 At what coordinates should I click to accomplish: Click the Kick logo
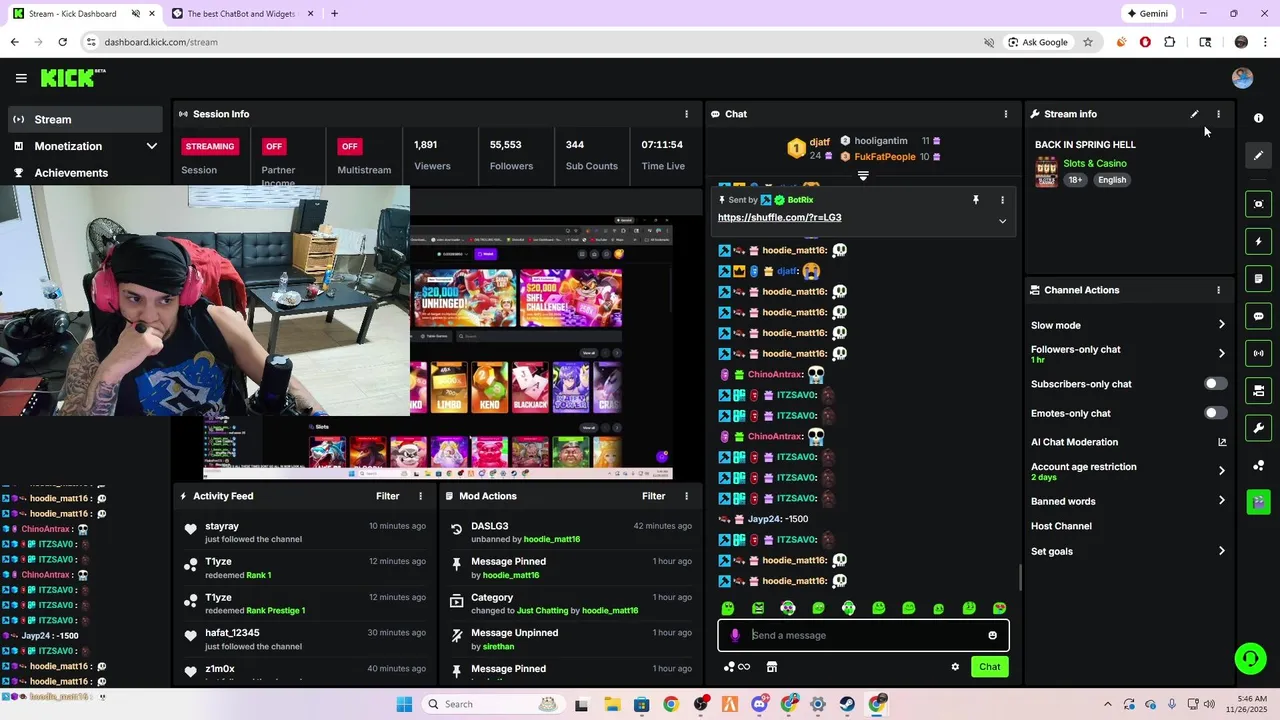pyautogui.click(x=72, y=78)
